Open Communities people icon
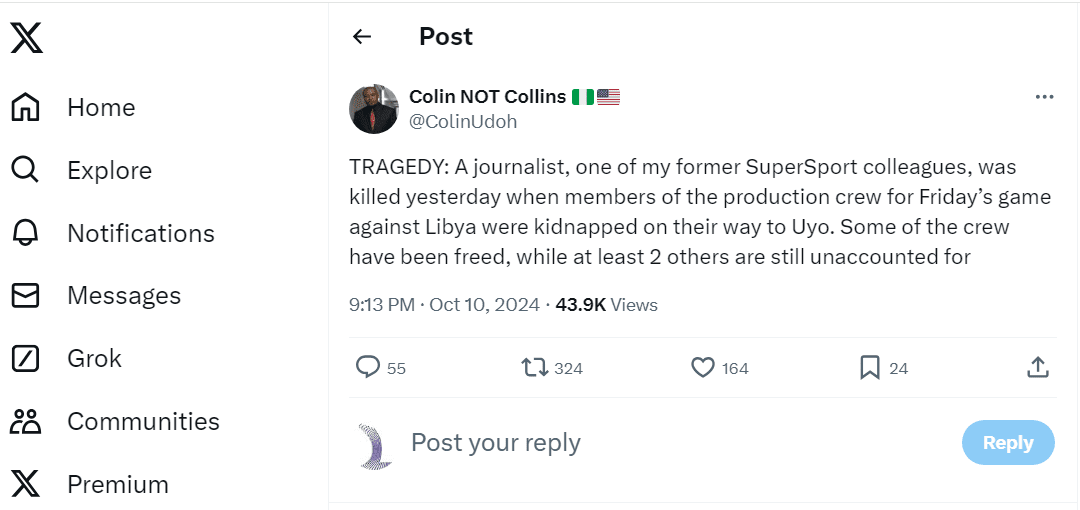Viewport: 1080px width, 510px height. [25, 421]
